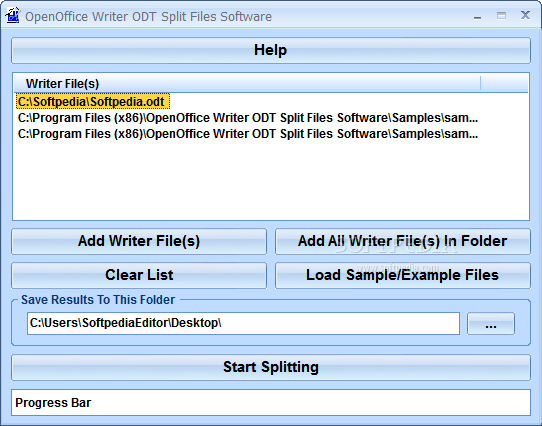542x426 pixels.
Task: Click Add All Writer File(s) In Folder
Action: (403, 241)
